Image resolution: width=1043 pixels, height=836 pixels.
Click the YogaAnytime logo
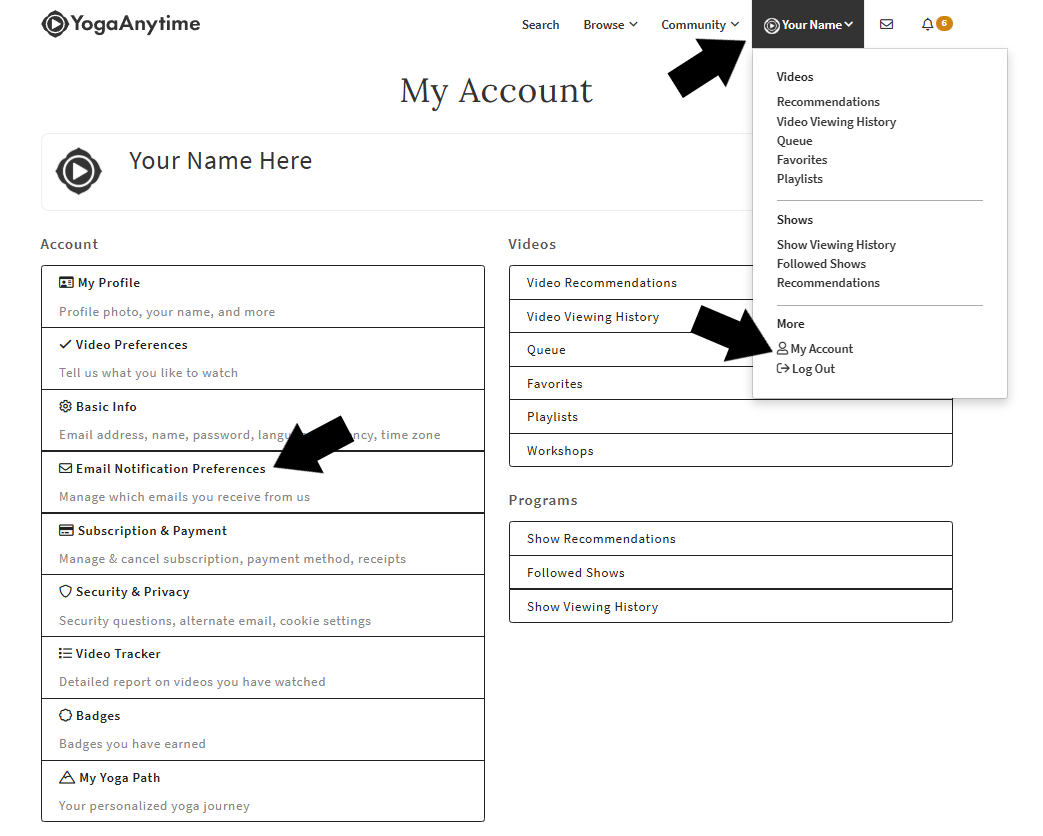(x=120, y=24)
